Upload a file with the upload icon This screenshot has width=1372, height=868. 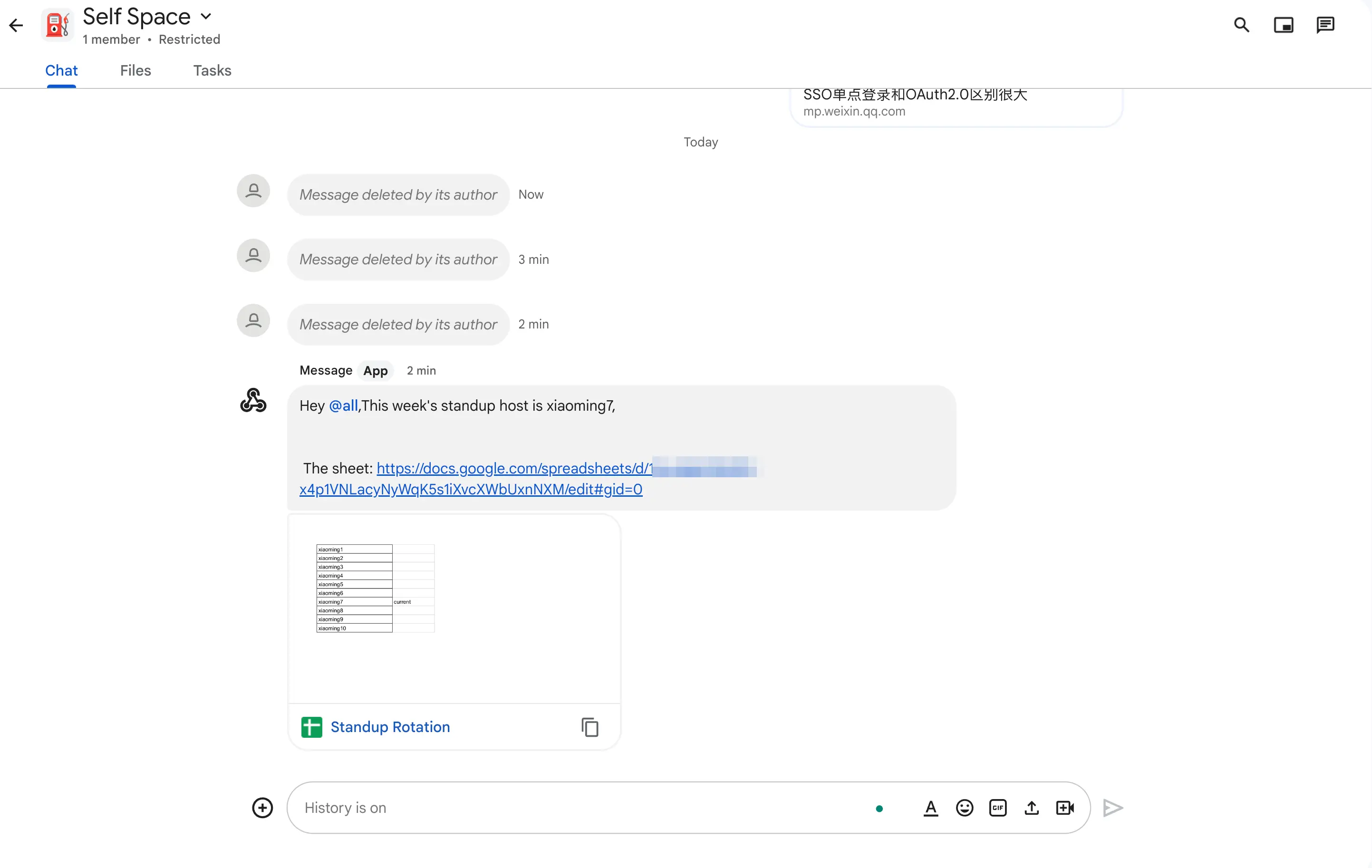pyautogui.click(x=1031, y=808)
